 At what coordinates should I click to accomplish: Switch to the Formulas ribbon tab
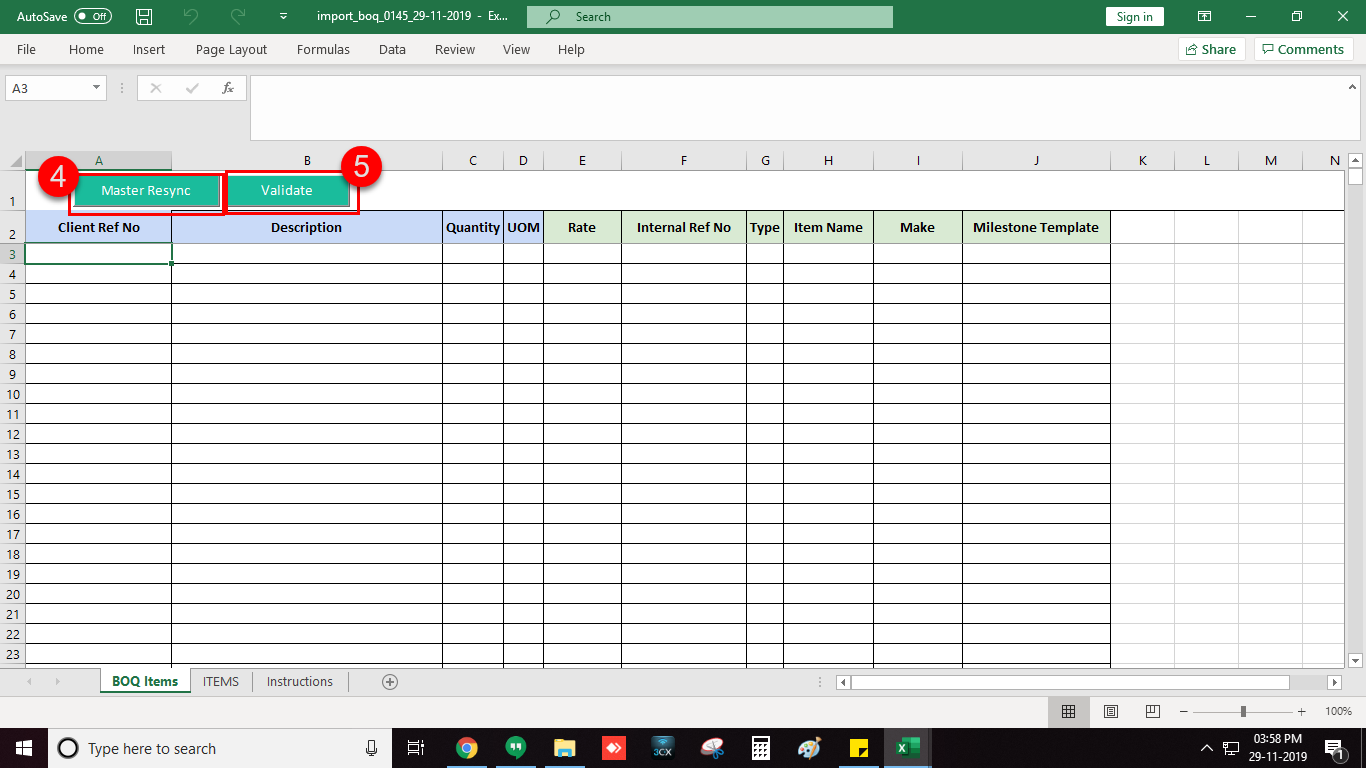[323, 49]
